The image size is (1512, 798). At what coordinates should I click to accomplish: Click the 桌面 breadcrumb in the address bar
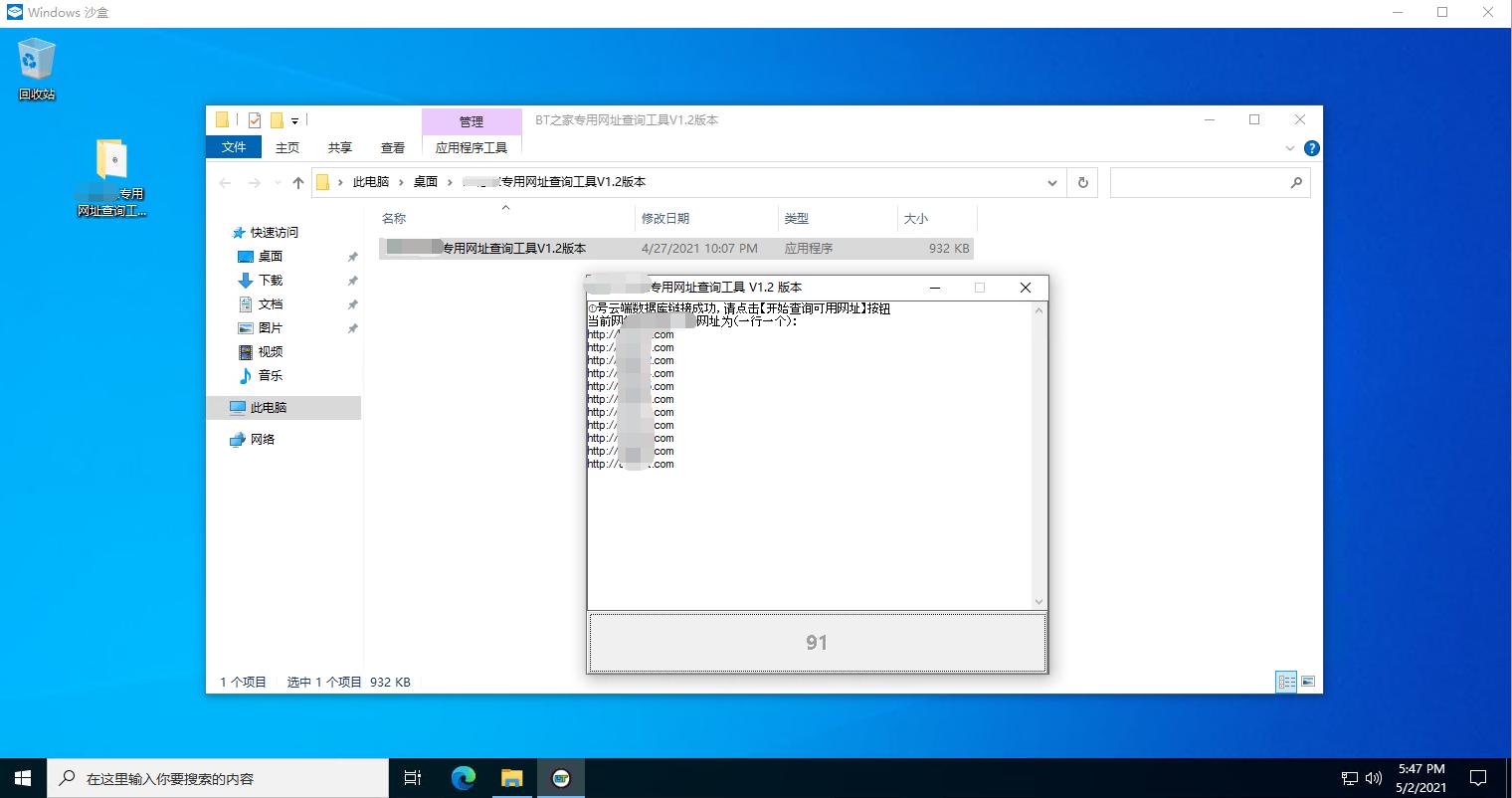[x=426, y=182]
